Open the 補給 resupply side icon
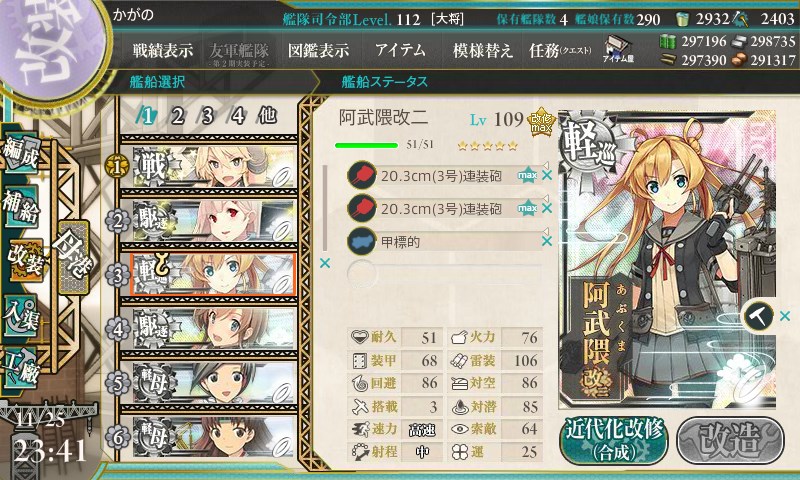Screen dimensions: 800x480 click(x=21, y=206)
